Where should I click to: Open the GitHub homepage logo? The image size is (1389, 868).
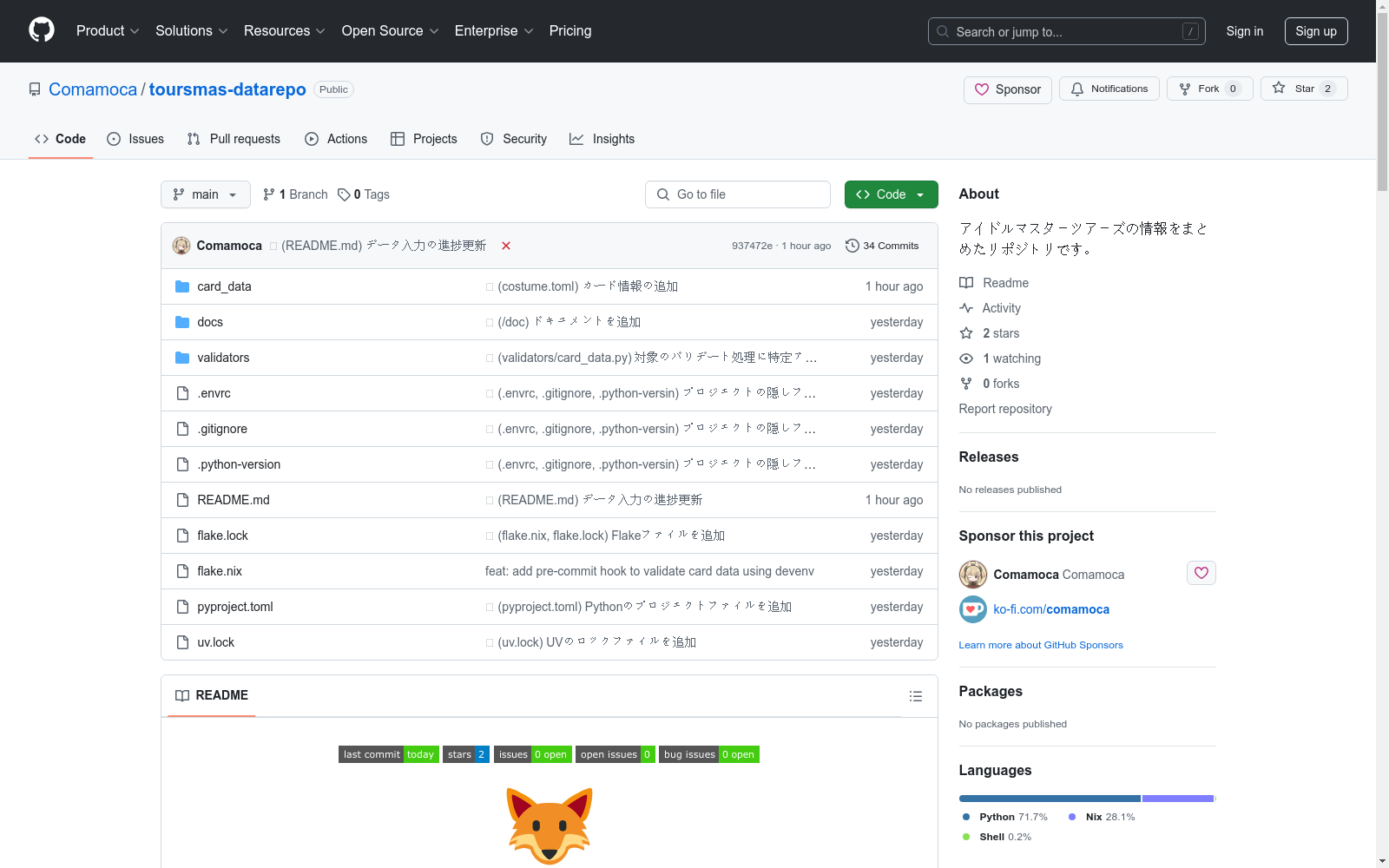pos(42,30)
